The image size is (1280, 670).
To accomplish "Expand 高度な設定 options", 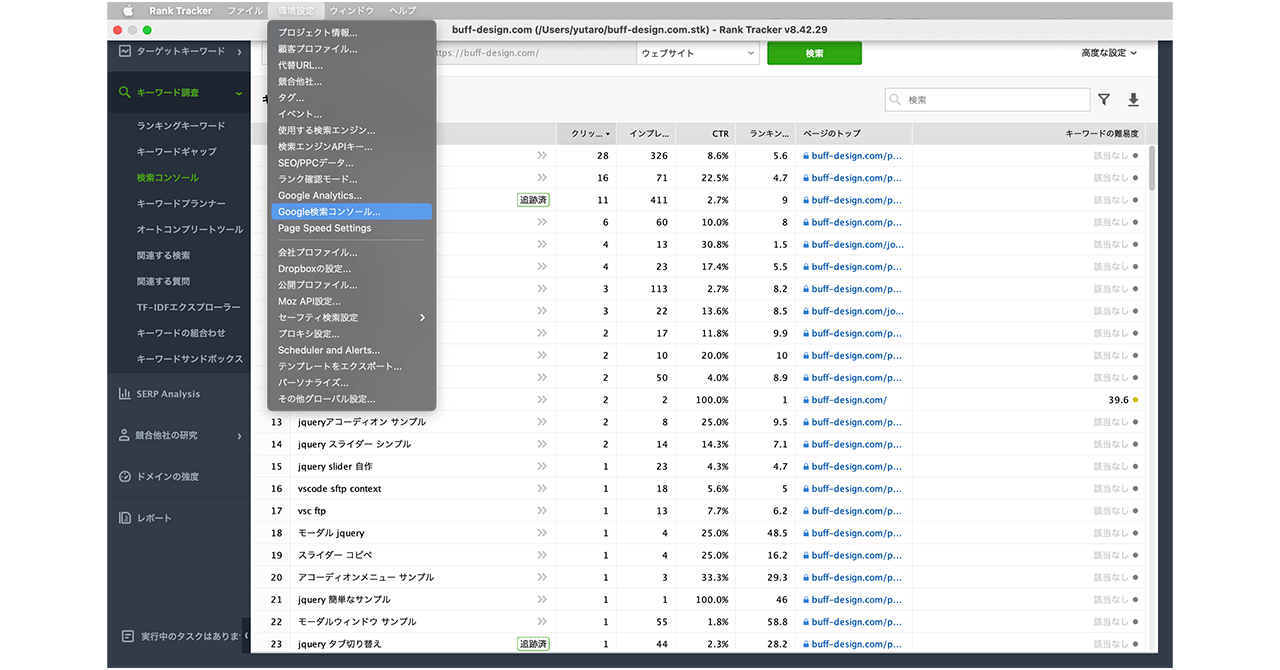I will 1109,54.
